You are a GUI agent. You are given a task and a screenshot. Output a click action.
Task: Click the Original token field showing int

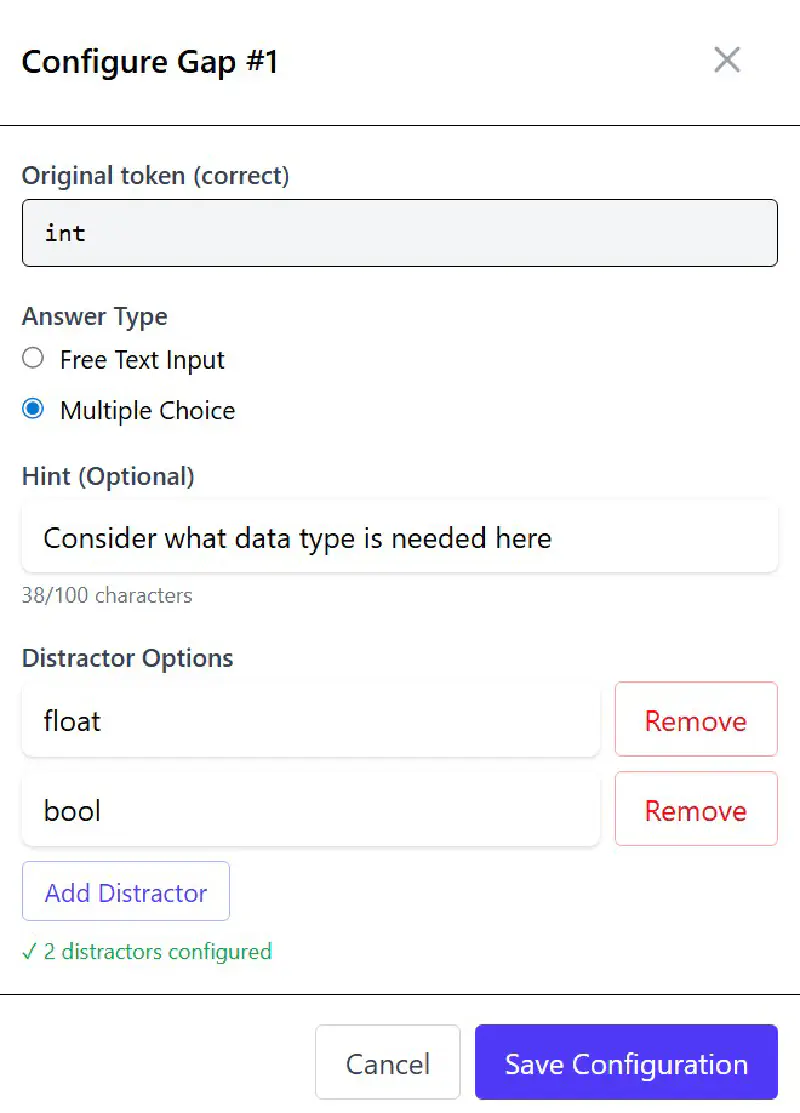pyautogui.click(x=400, y=232)
